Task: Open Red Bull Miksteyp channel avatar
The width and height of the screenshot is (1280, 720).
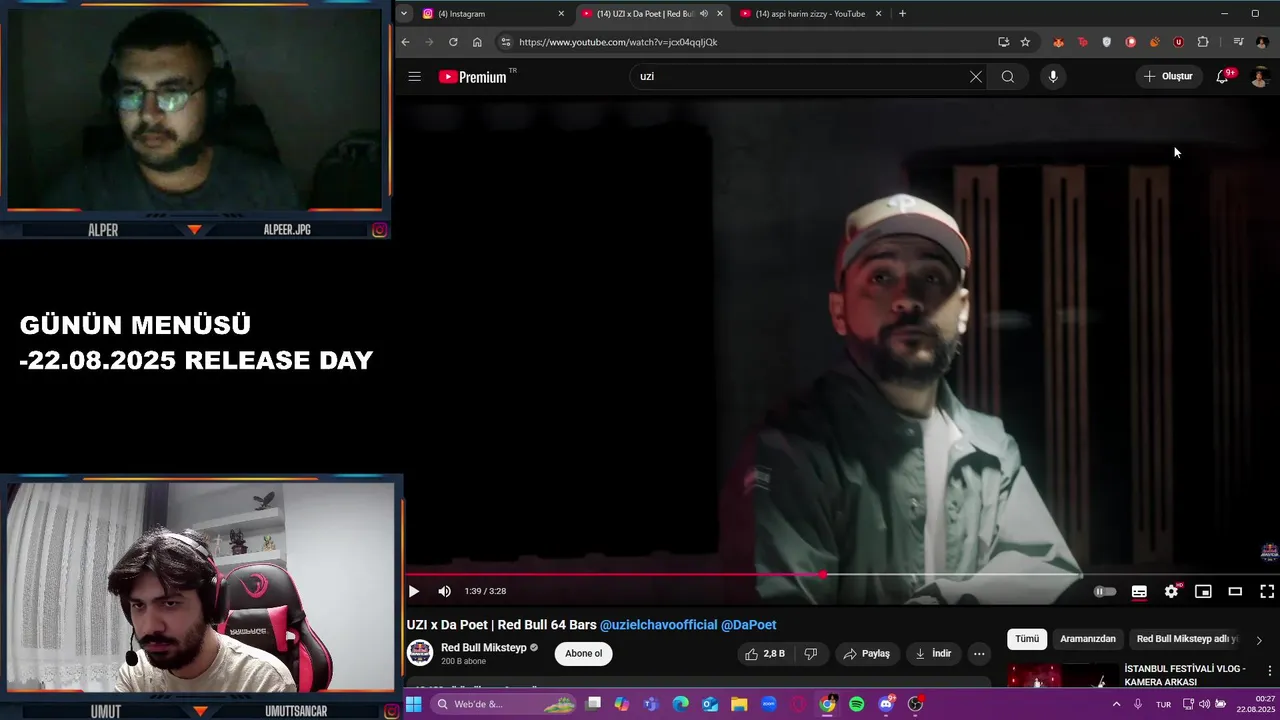Action: tap(420, 653)
